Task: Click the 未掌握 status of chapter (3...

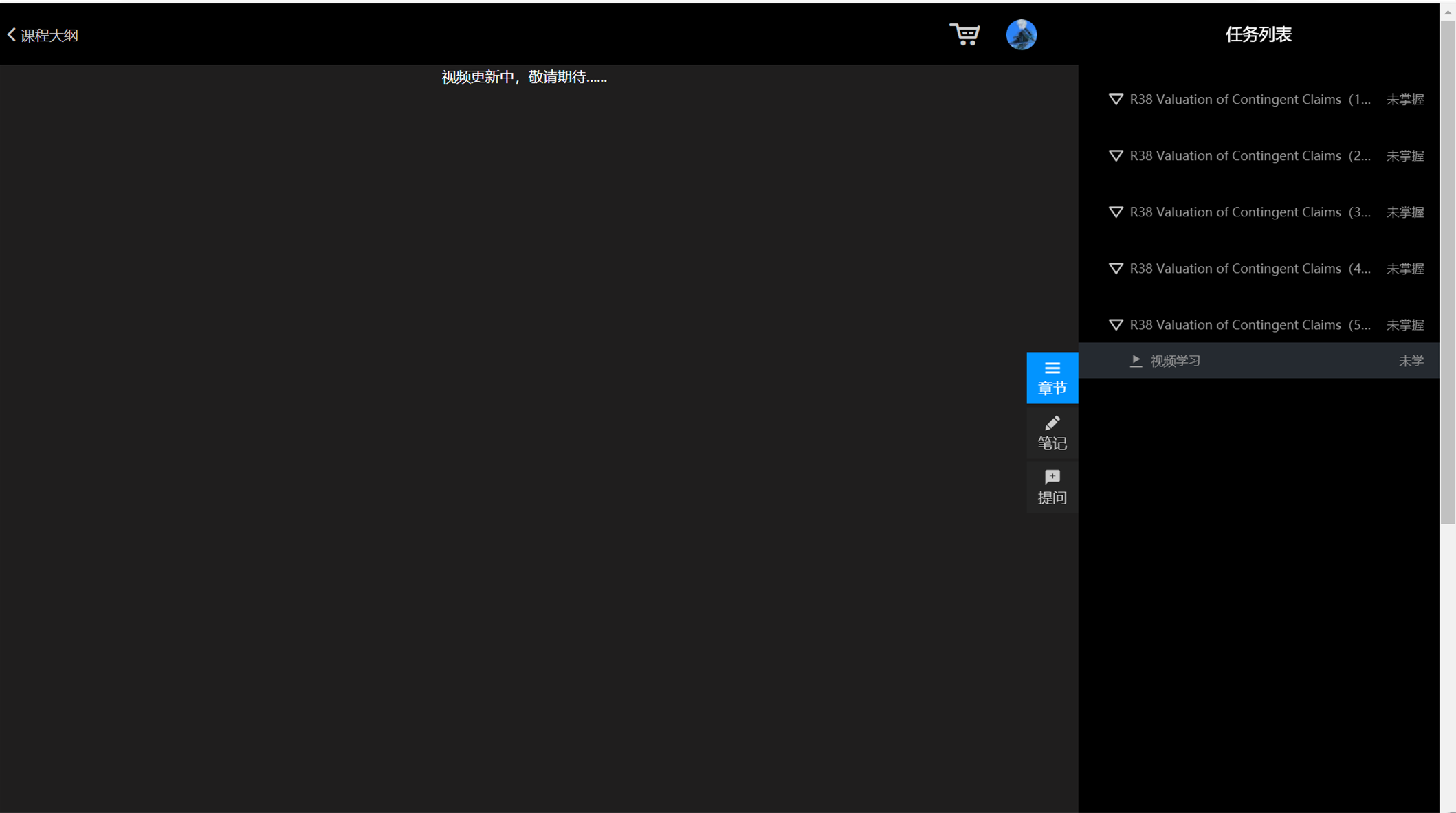Action: click(x=1404, y=212)
